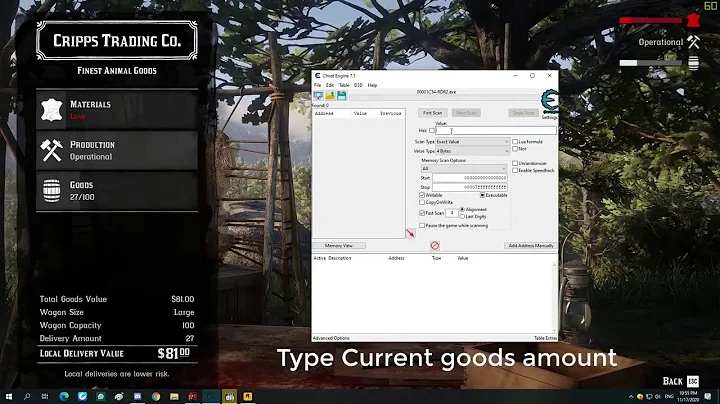Check Pause the game while scanning
The width and height of the screenshot is (720, 404).
[x=422, y=225]
